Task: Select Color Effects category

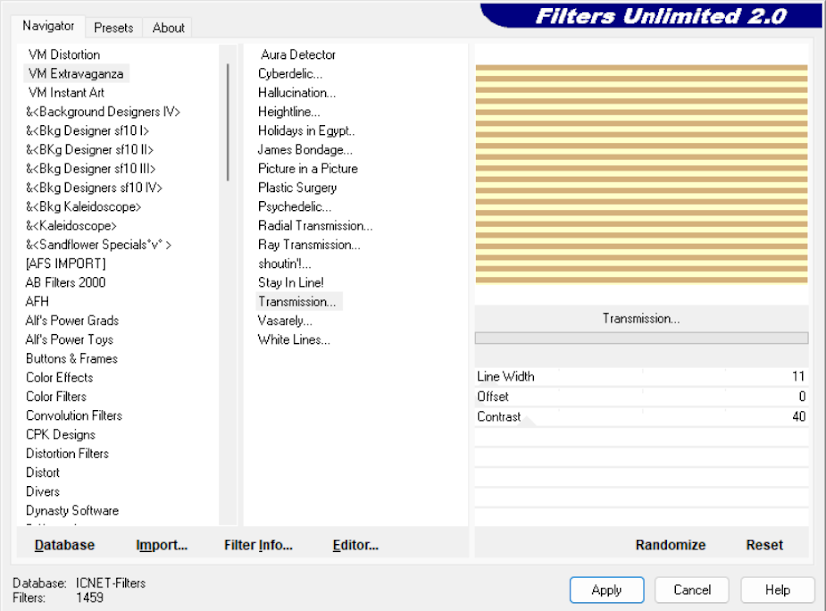Action: click(60, 377)
